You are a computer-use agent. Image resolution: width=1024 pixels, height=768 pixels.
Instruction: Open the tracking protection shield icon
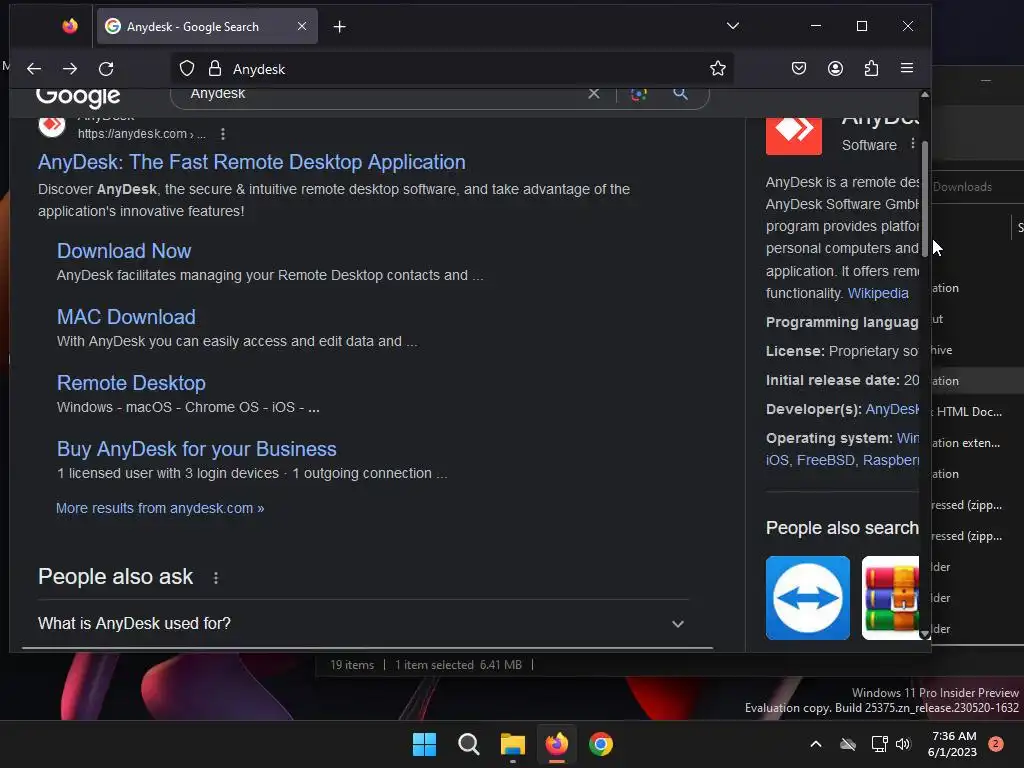[x=187, y=69]
